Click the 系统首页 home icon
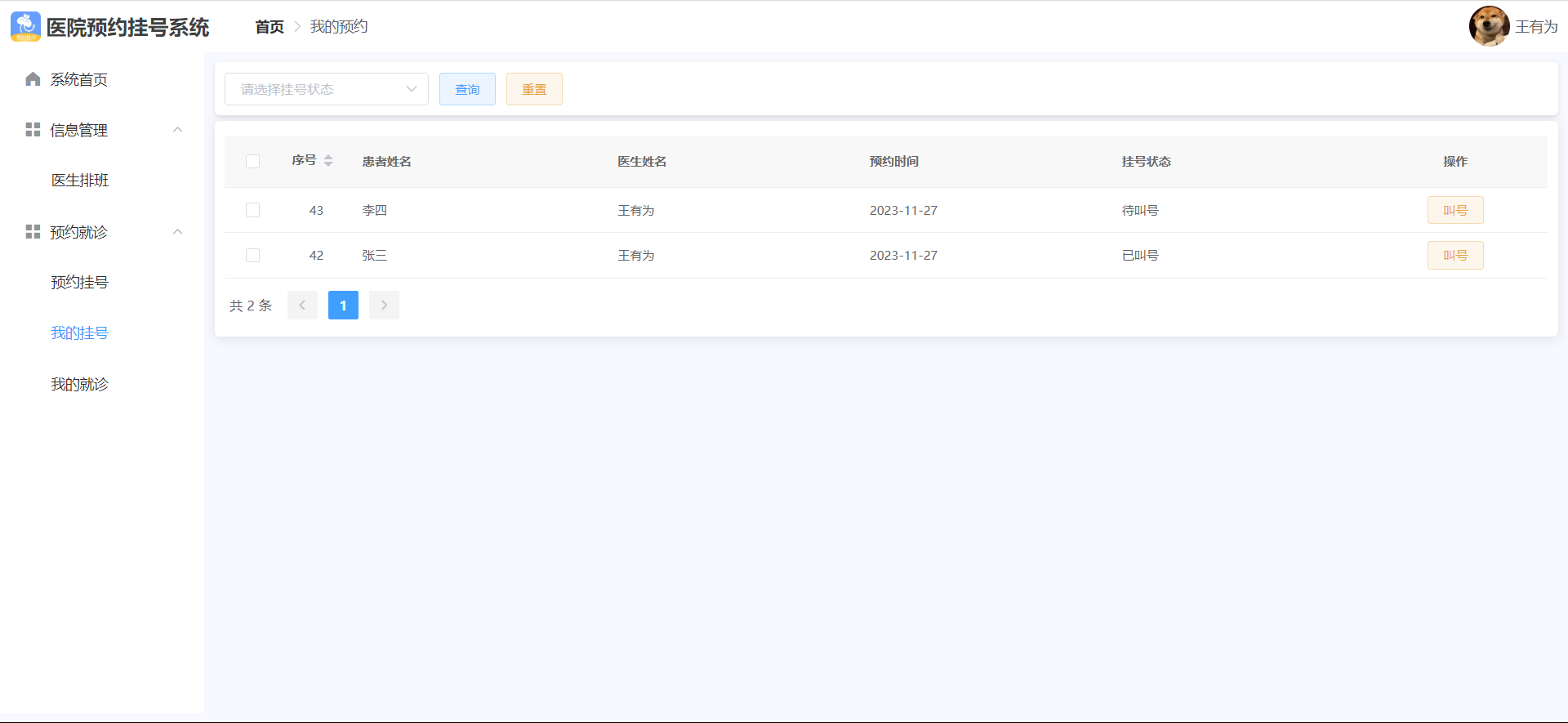 pos(33,79)
